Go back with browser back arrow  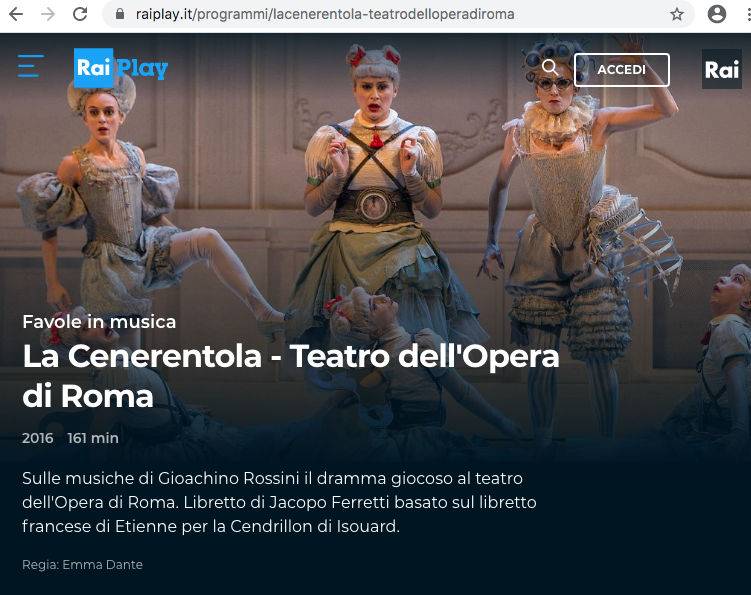16,14
